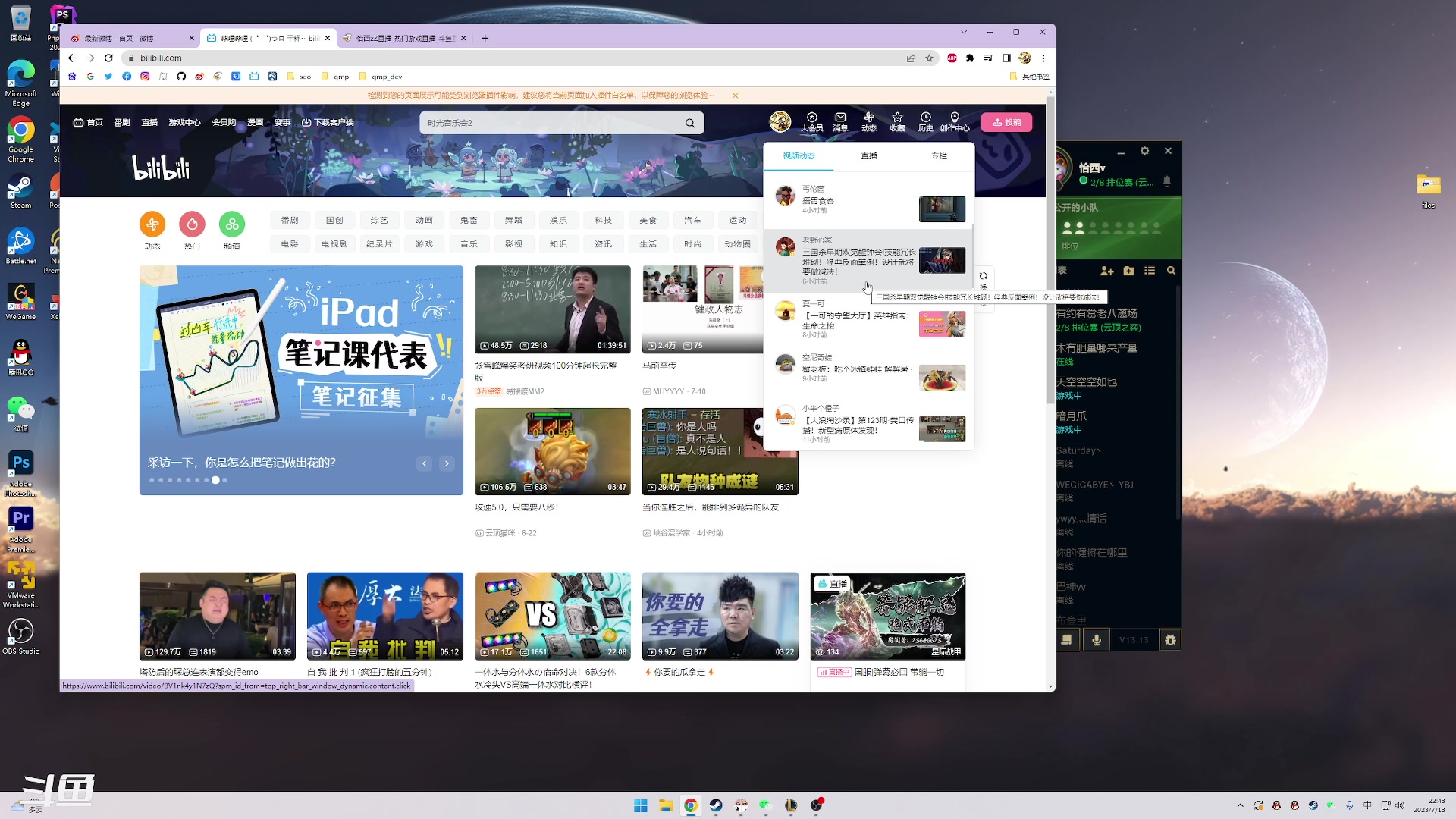Open 攻速5.0 video thumbnail
The width and height of the screenshot is (1456, 819).
tap(552, 451)
